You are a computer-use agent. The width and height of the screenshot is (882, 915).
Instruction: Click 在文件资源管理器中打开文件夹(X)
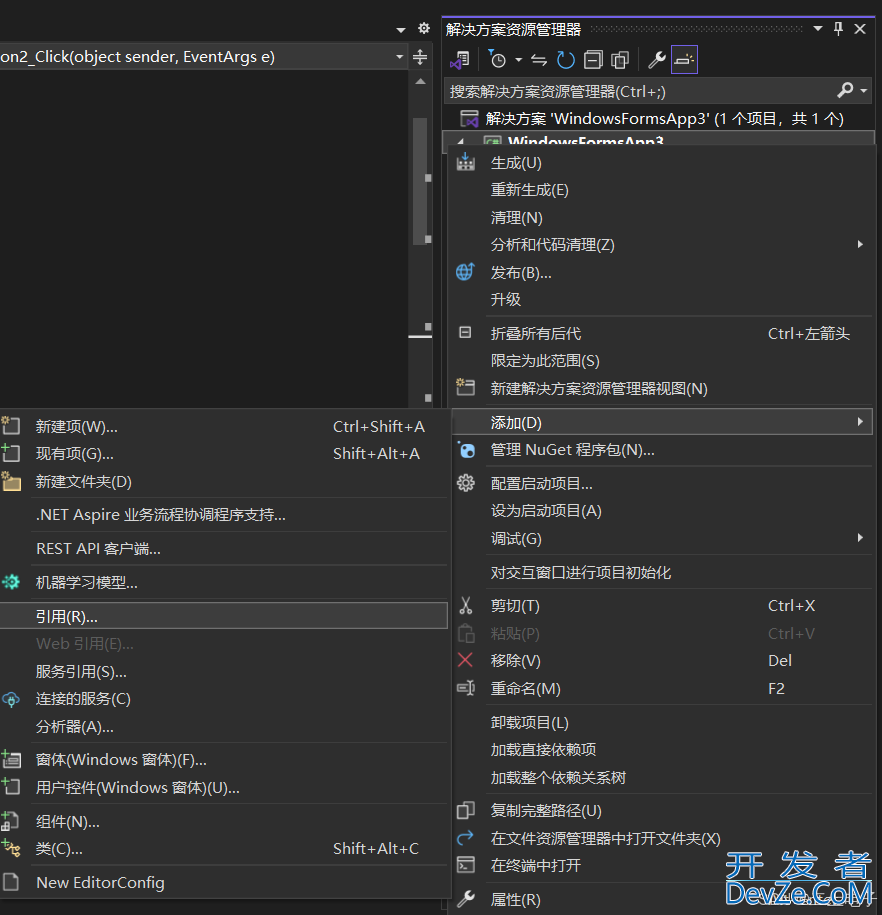662,839
